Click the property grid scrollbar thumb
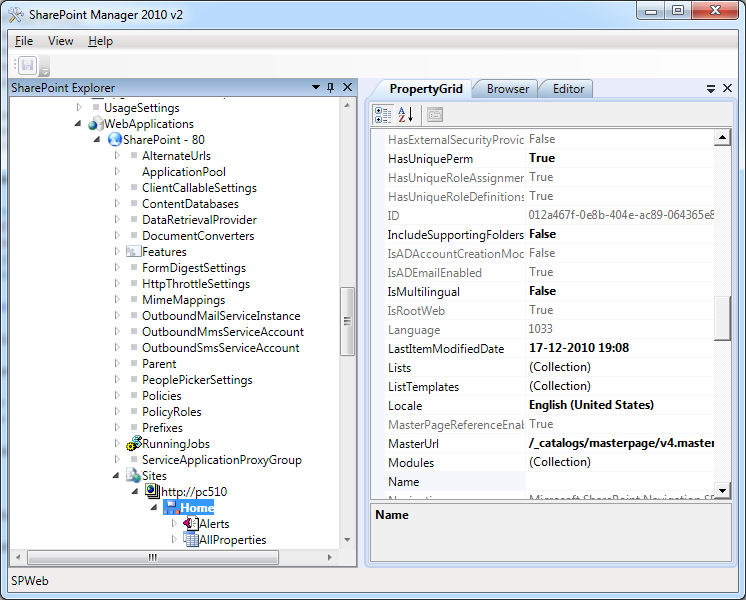Viewport: 746px width, 600px height. [x=722, y=318]
